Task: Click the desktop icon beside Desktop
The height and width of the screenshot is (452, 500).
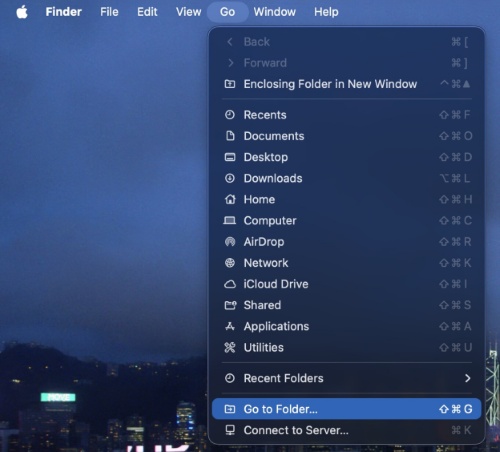Action: [230, 157]
